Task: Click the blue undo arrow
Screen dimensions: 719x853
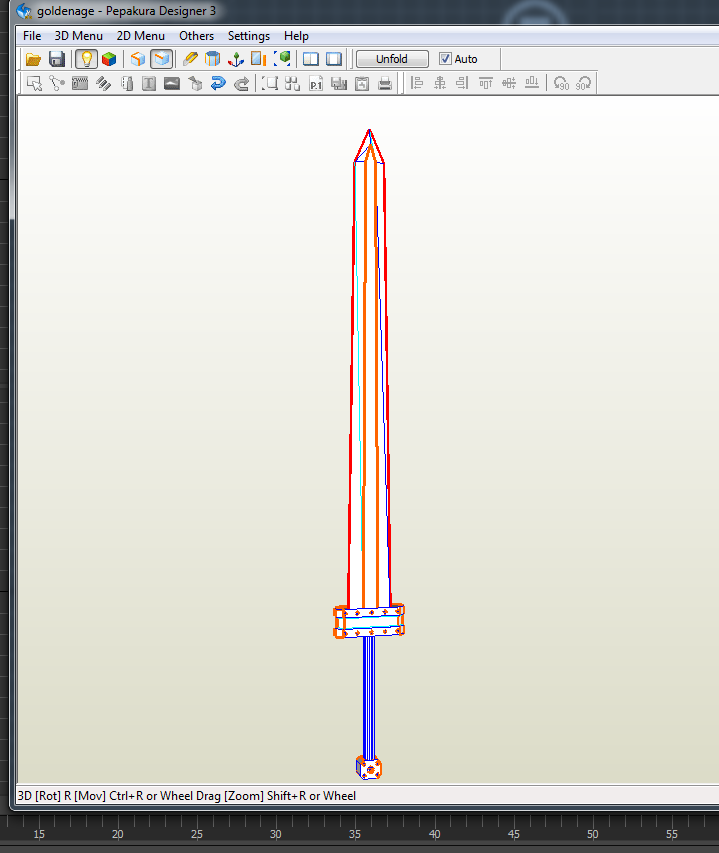Action: pos(218,83)
